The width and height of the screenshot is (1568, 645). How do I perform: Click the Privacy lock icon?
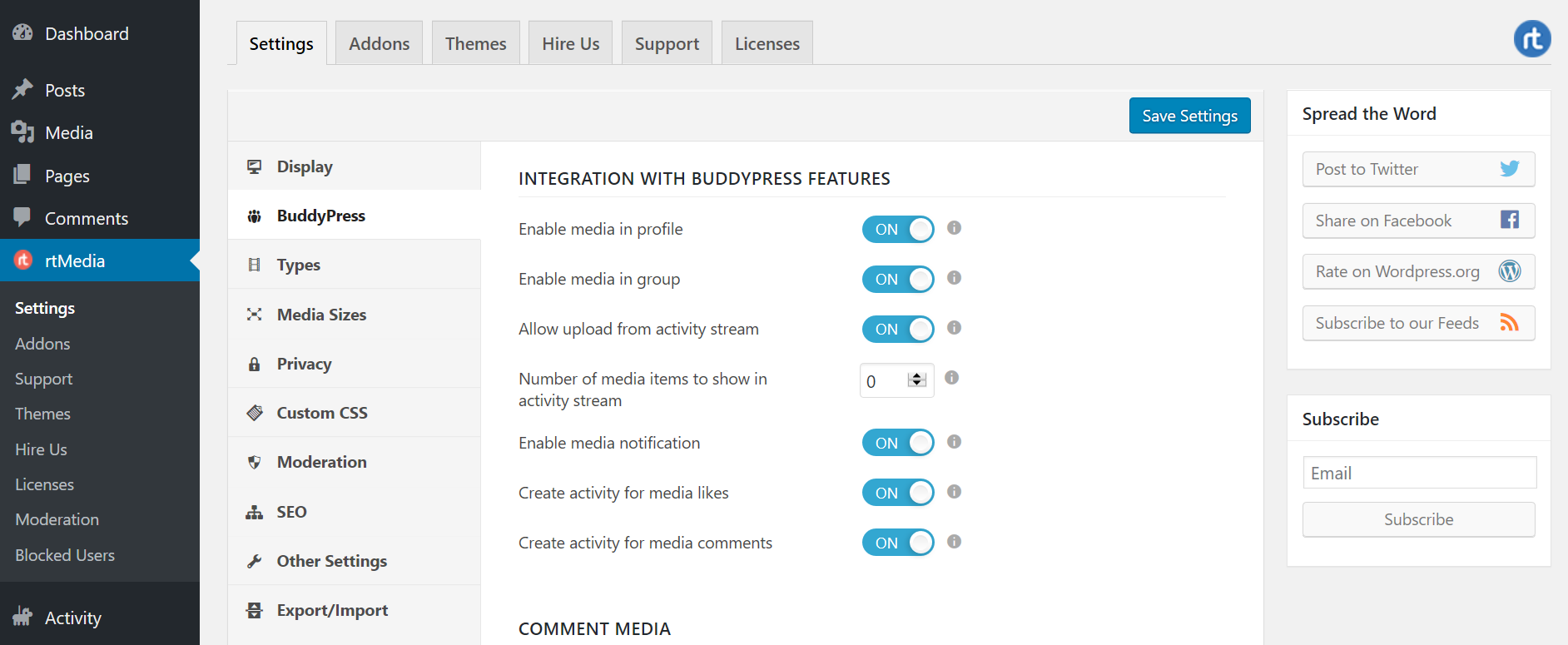(x=255, y=364)
